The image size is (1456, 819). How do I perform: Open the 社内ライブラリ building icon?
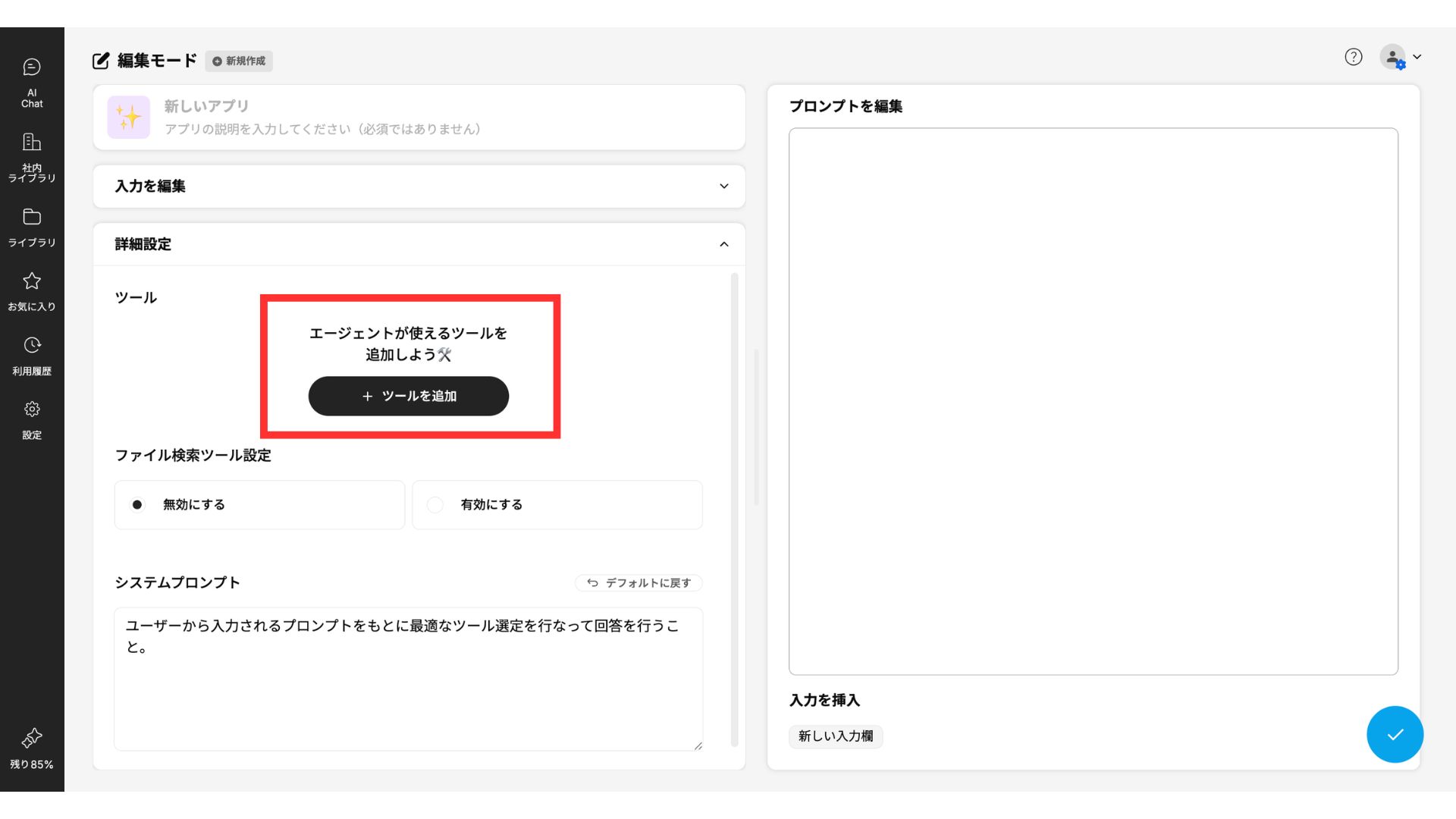[32, 143]
